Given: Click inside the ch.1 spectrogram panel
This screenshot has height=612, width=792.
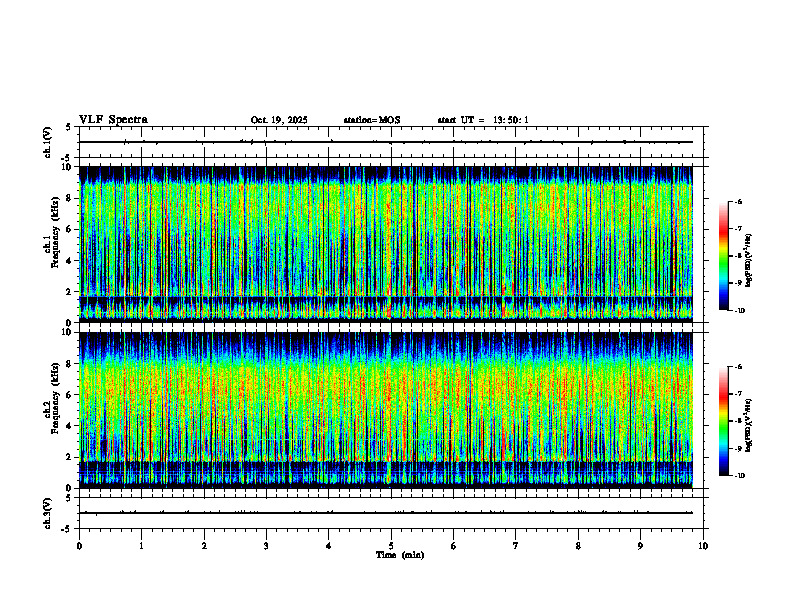Looking at the screenshot, I should [x=386, y=244].
